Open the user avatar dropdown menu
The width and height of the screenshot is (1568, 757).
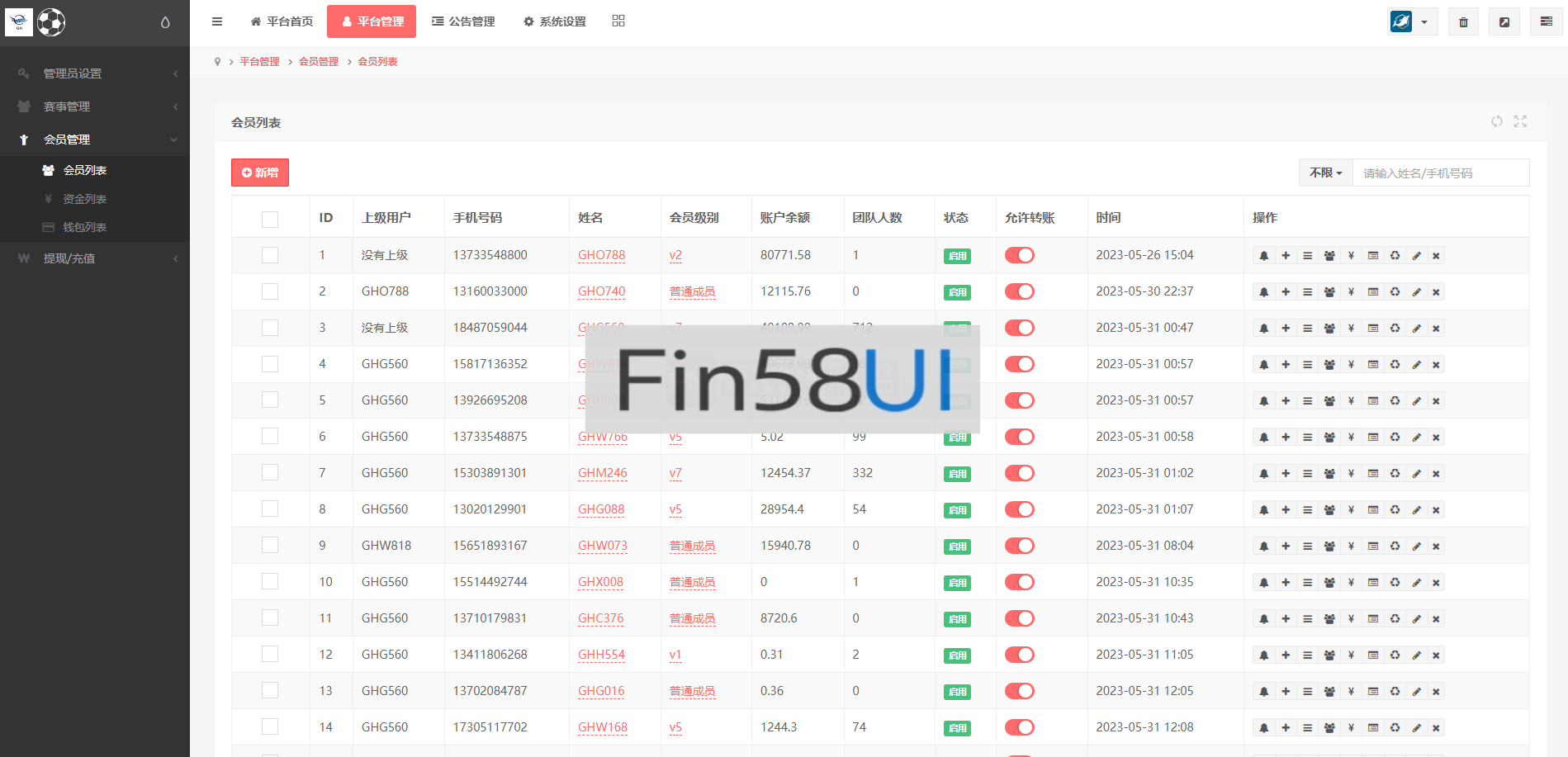(1411, 22)
